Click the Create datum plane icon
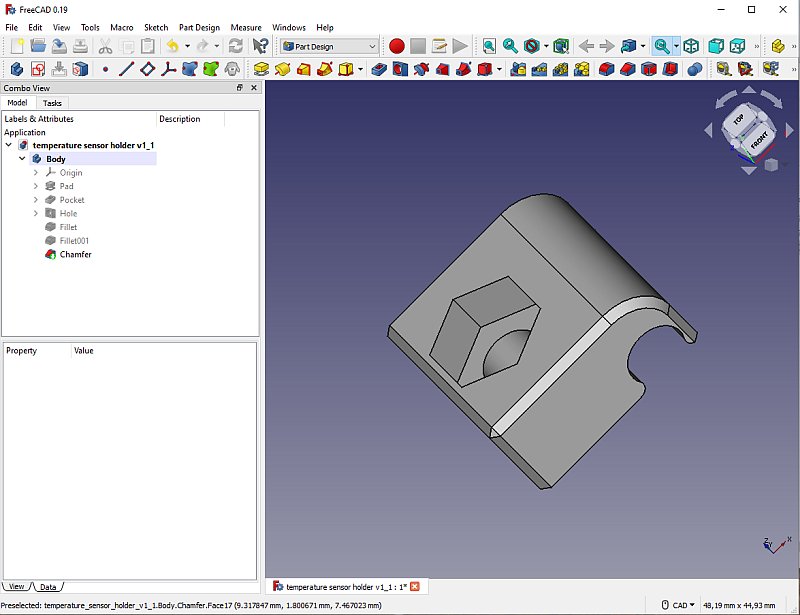This screenshot has width=800, height=615. [147, 69]
